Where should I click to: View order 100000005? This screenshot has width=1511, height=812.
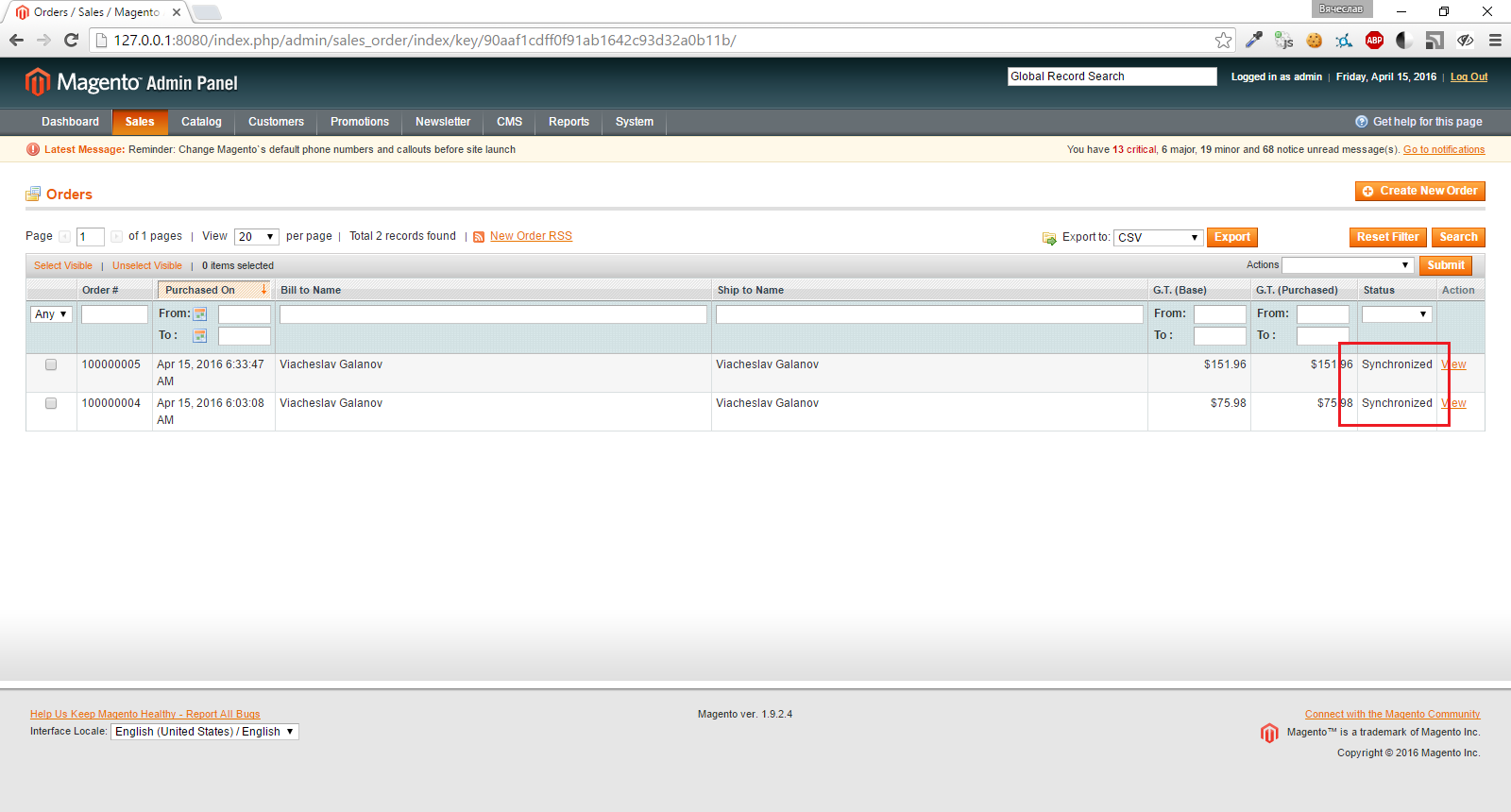[1454, 364]
